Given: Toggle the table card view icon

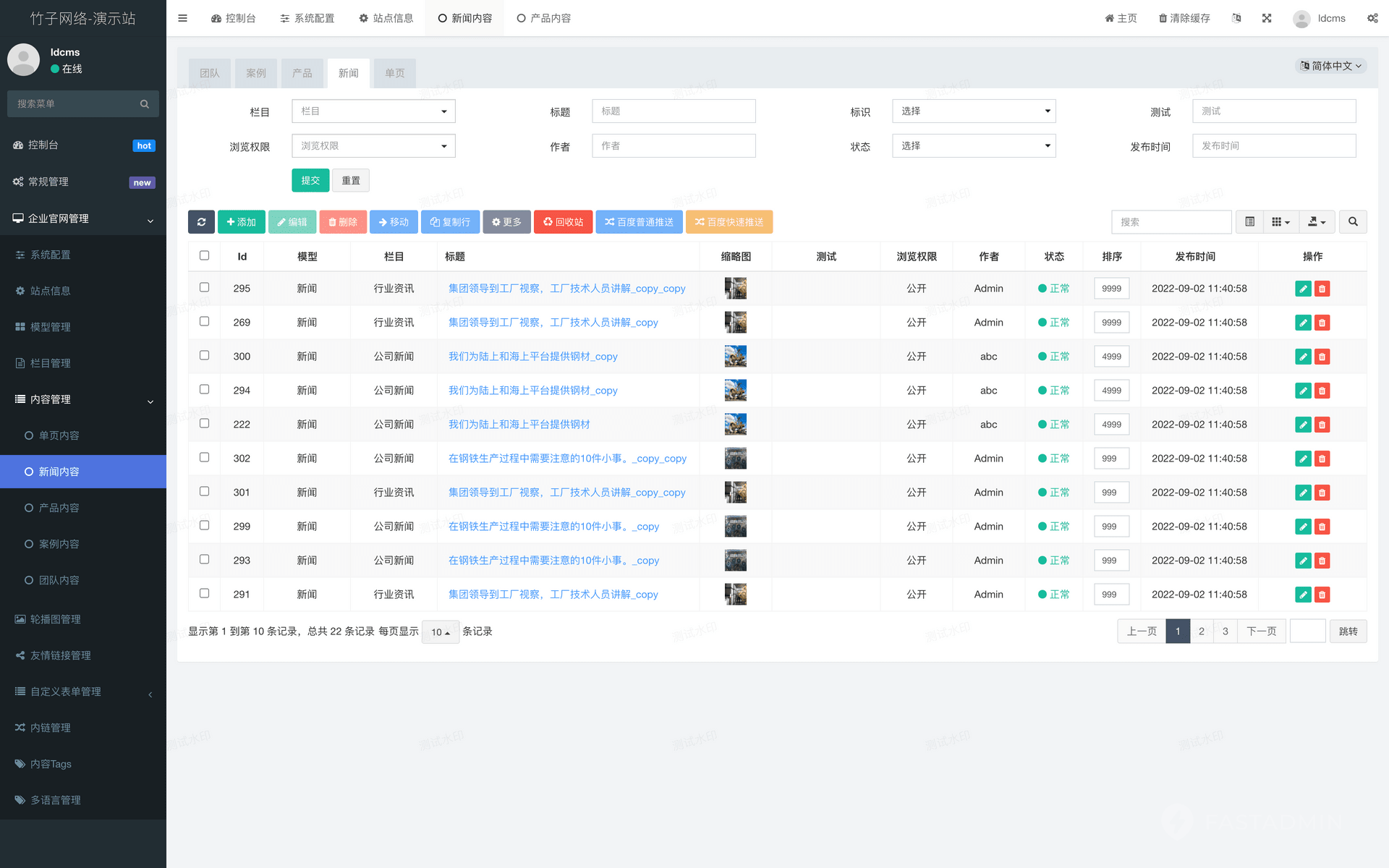Looking at the screenshot, I should [1249, 222].
